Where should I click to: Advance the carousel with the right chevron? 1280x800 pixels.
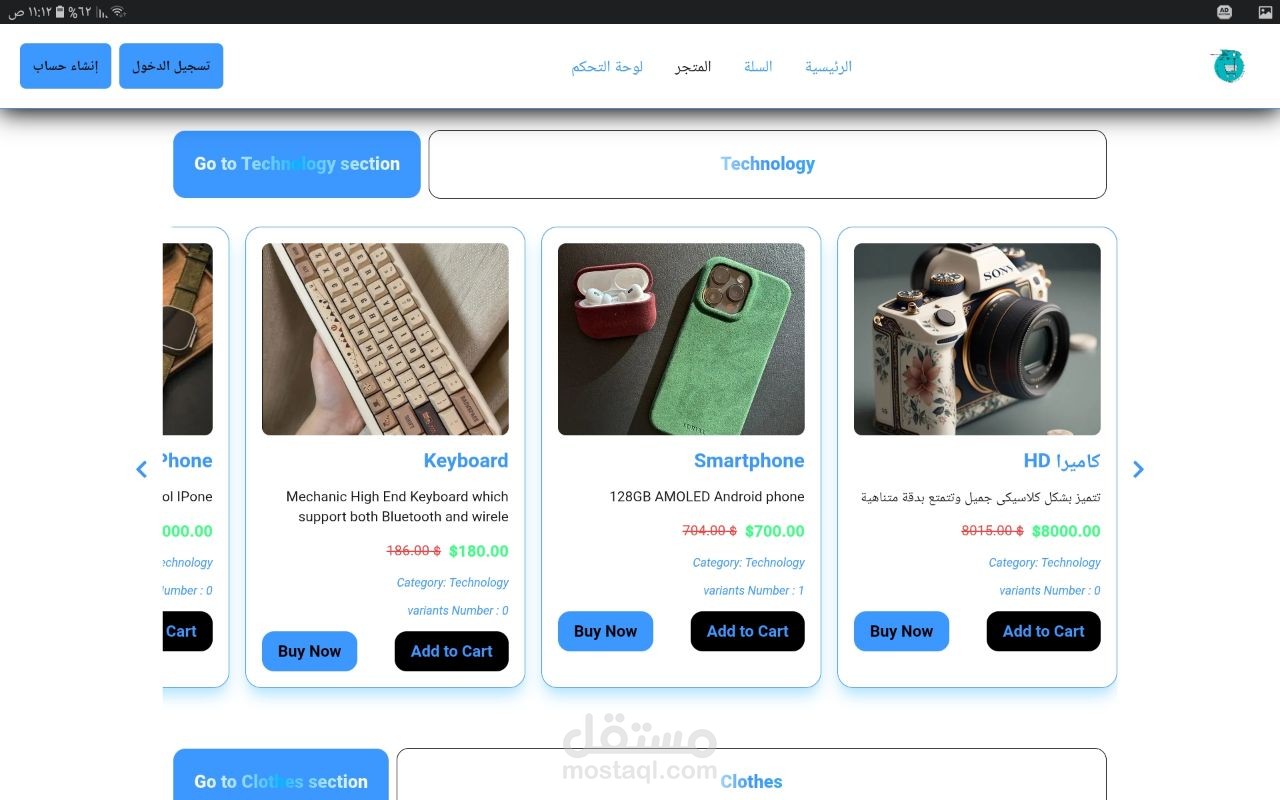pyautogui.click(x=1138, y=469)
